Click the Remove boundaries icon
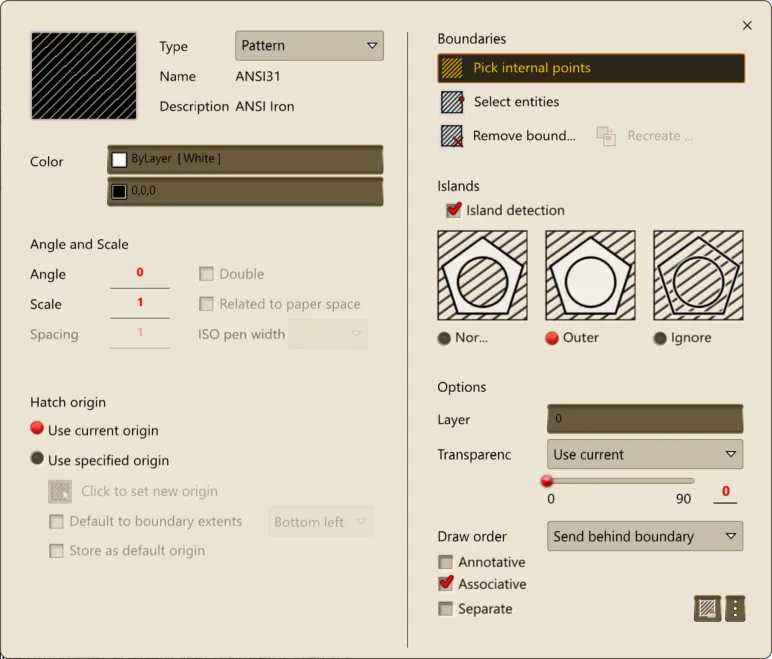 pos(453,136)
